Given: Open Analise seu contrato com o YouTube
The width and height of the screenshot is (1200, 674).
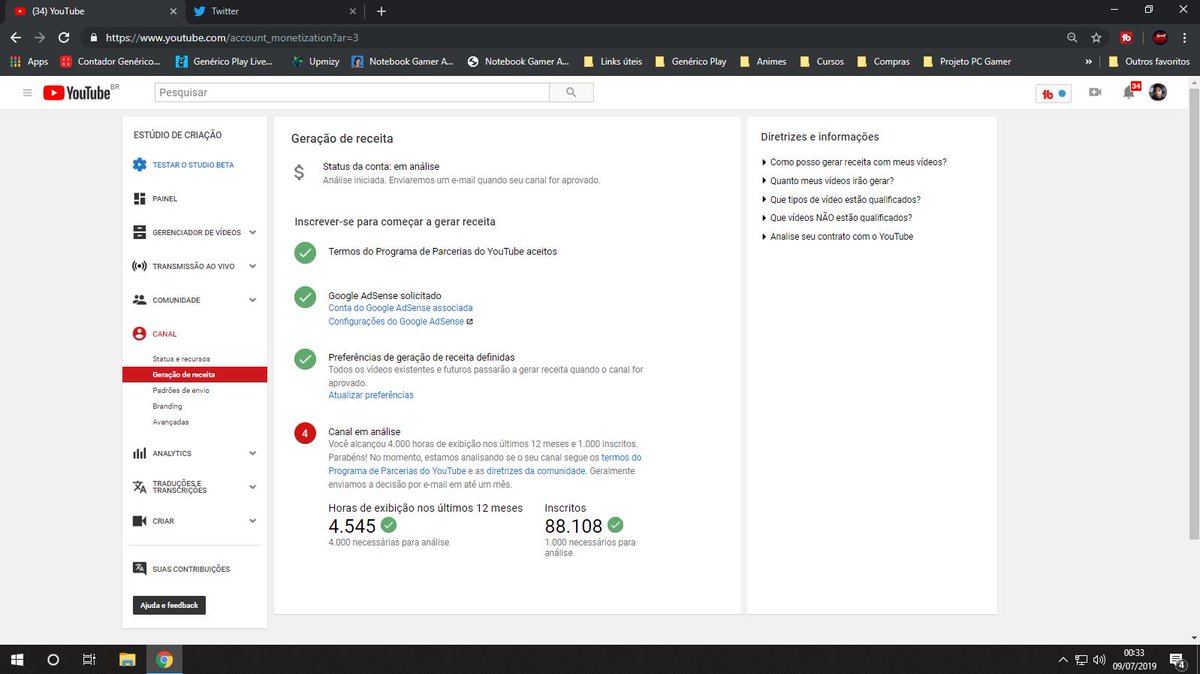Looking at the screenshot, I should [x=838, y=237].
